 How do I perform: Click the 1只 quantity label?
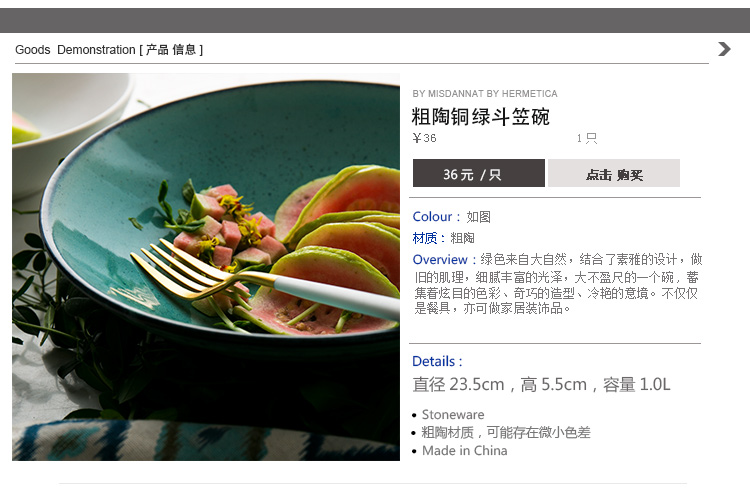click(586, 139)
